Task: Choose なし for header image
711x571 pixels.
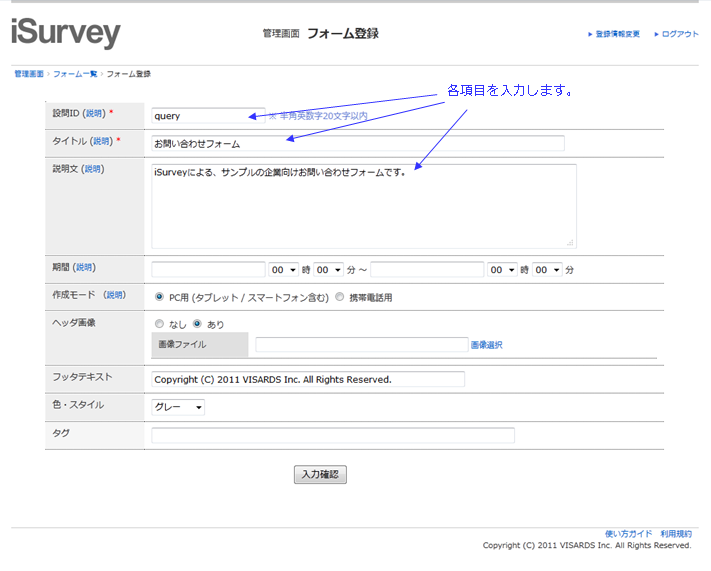Action: click(x=160, y=324)
